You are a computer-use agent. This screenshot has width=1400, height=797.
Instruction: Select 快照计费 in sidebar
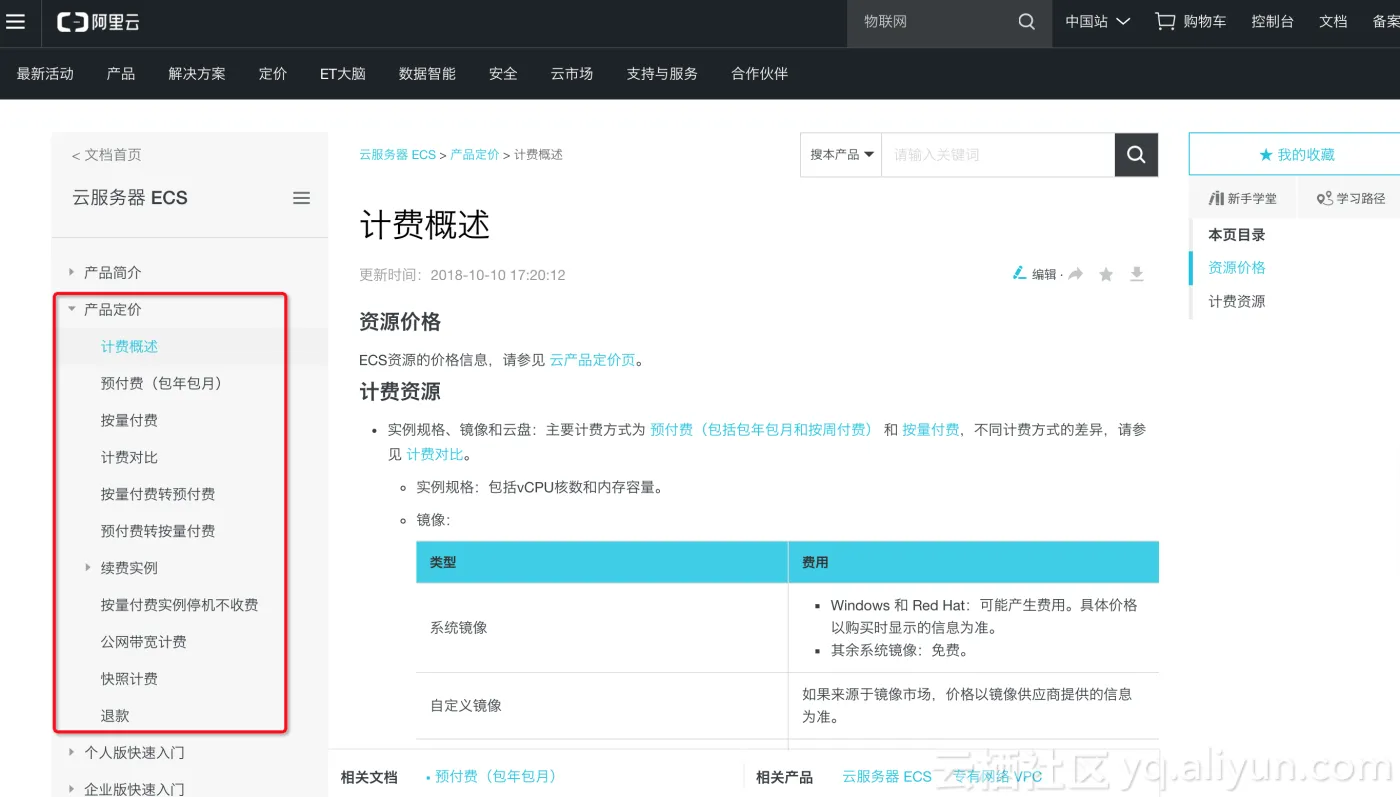[x=129, y=679]
